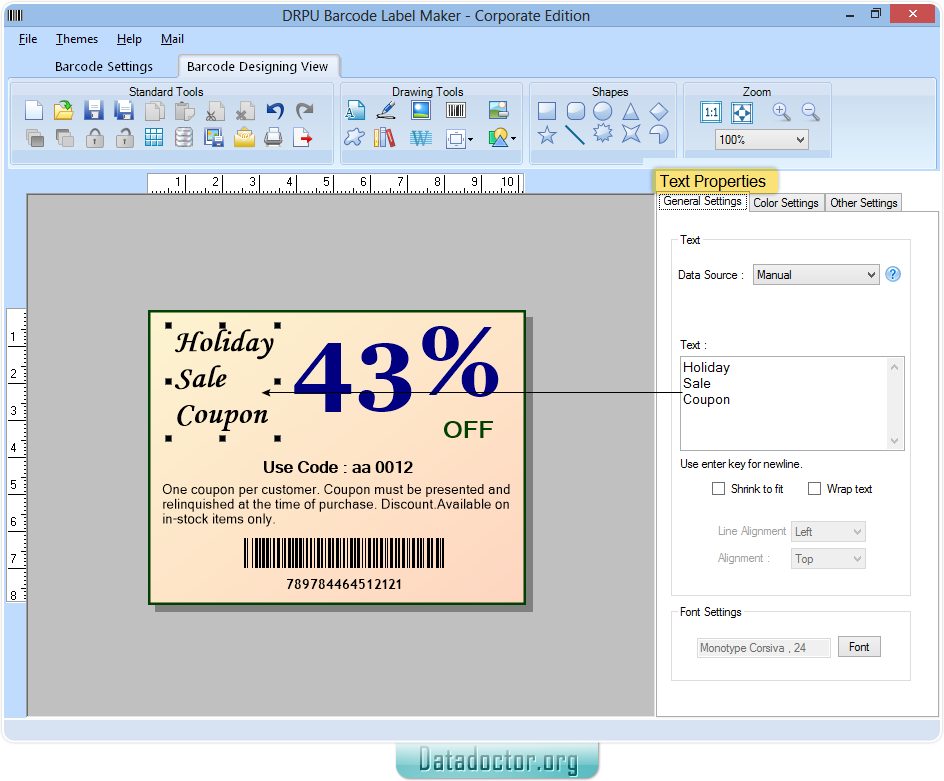This screenshot has width=944, height=781.
Task: Select the Signature pen tool
Action: pyautogui.click(x=386, y=111)
